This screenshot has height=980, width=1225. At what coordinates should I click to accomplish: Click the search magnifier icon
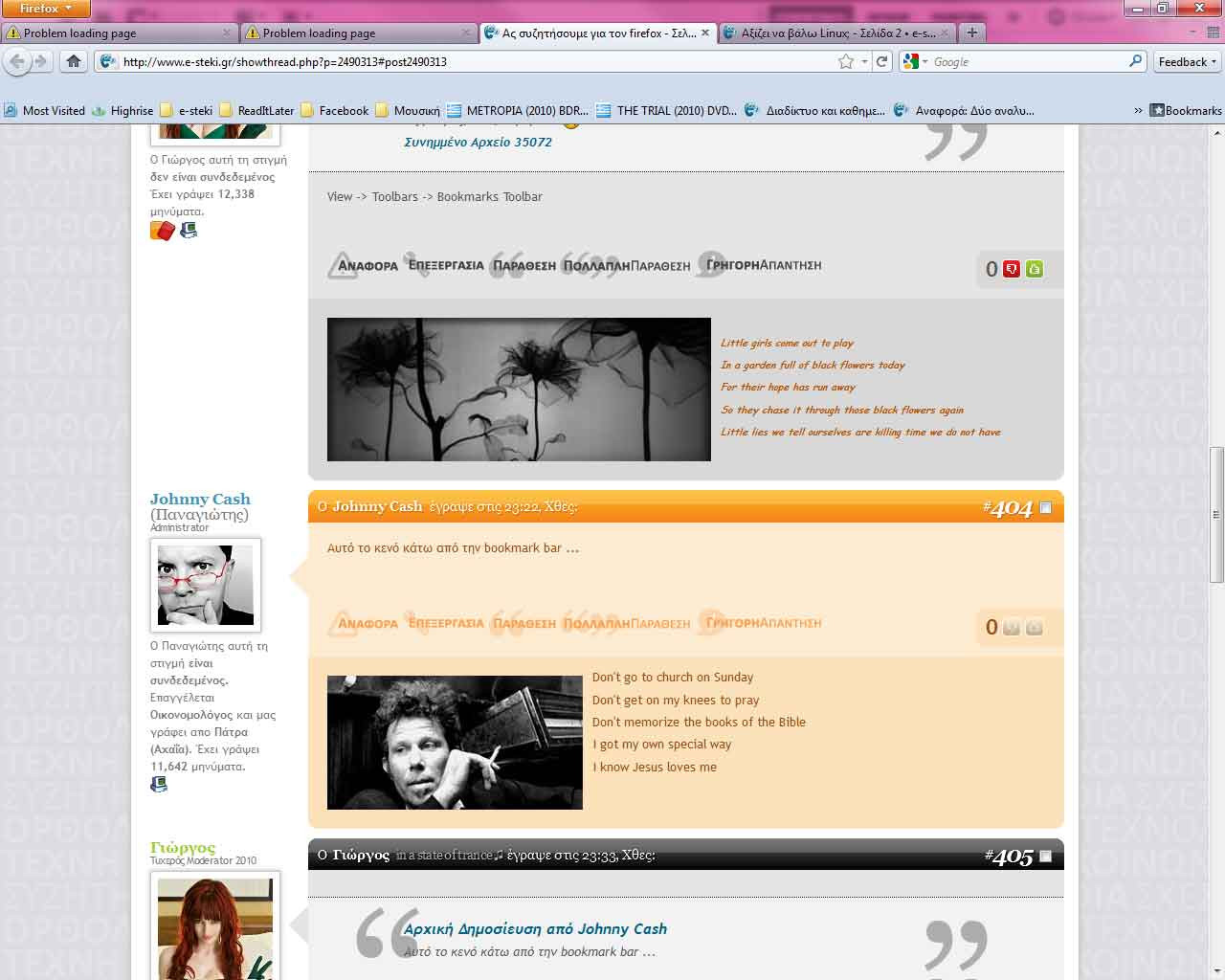(x=1136, y=61)
